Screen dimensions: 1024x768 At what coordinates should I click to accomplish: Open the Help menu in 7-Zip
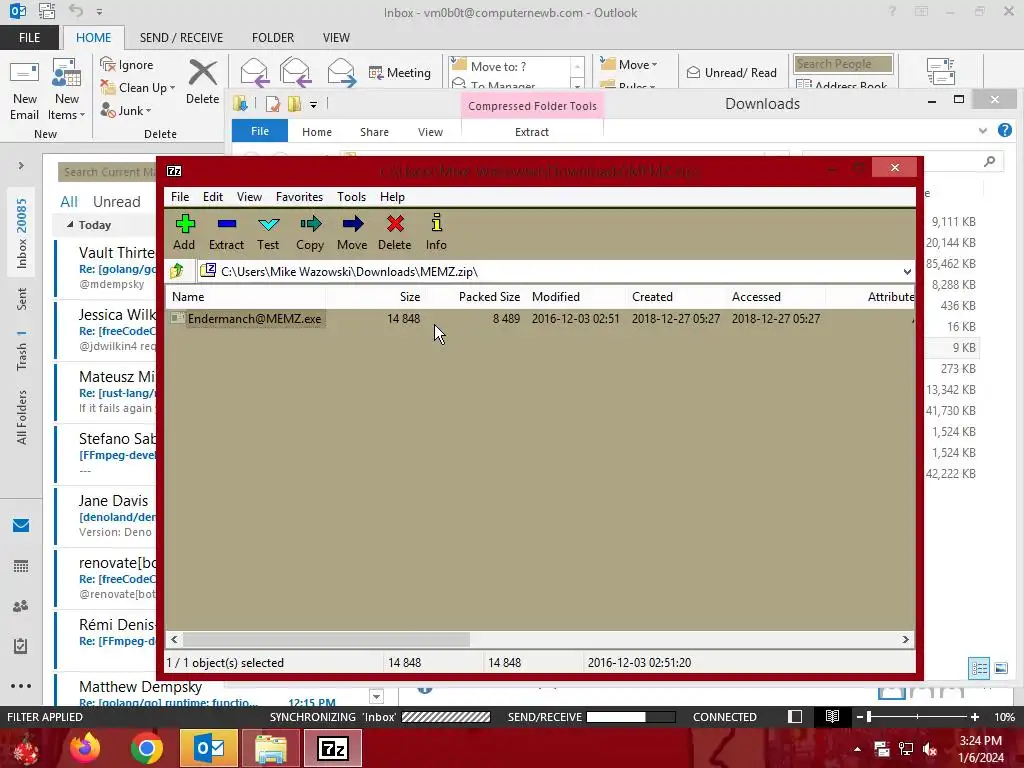[x=392, y=197]
